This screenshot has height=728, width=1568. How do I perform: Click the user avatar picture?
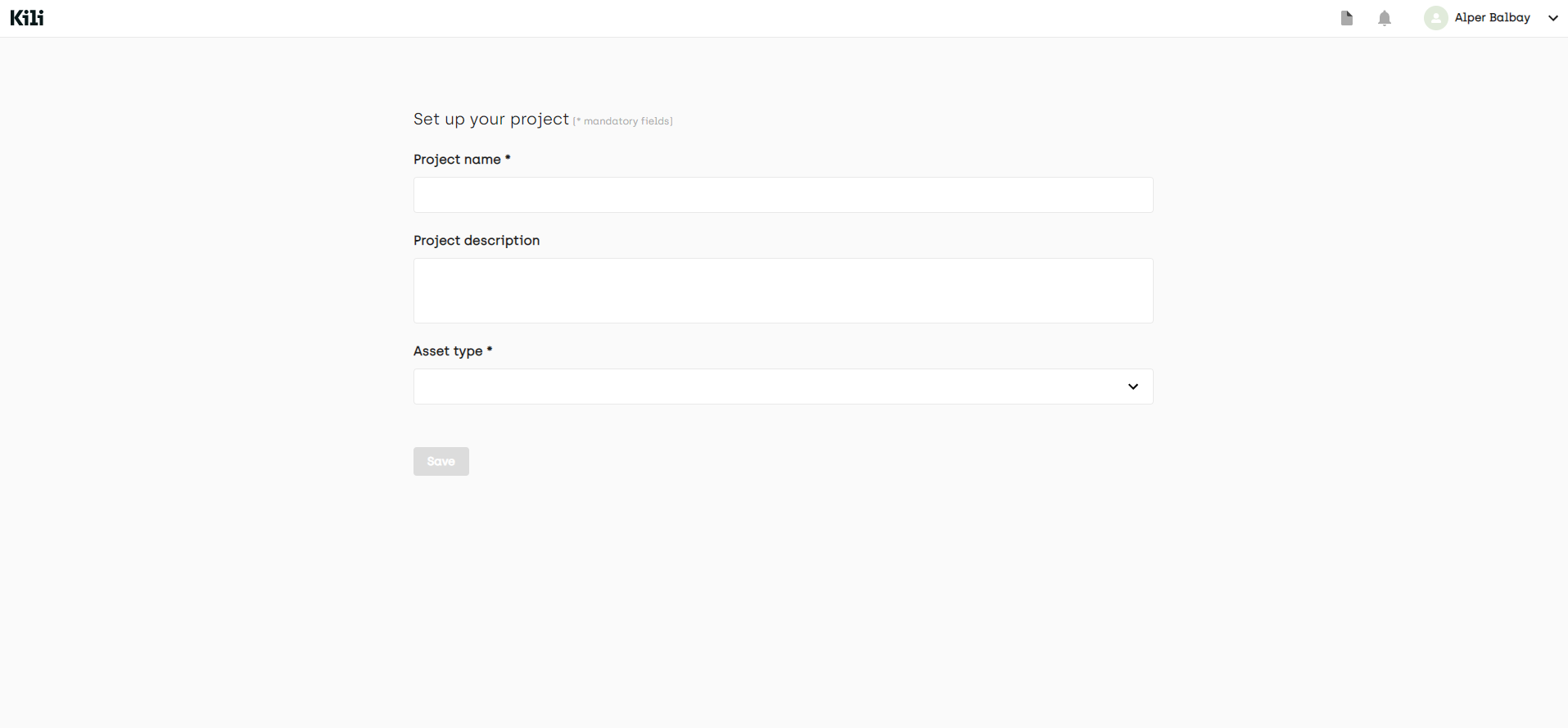click(1435, 18)
